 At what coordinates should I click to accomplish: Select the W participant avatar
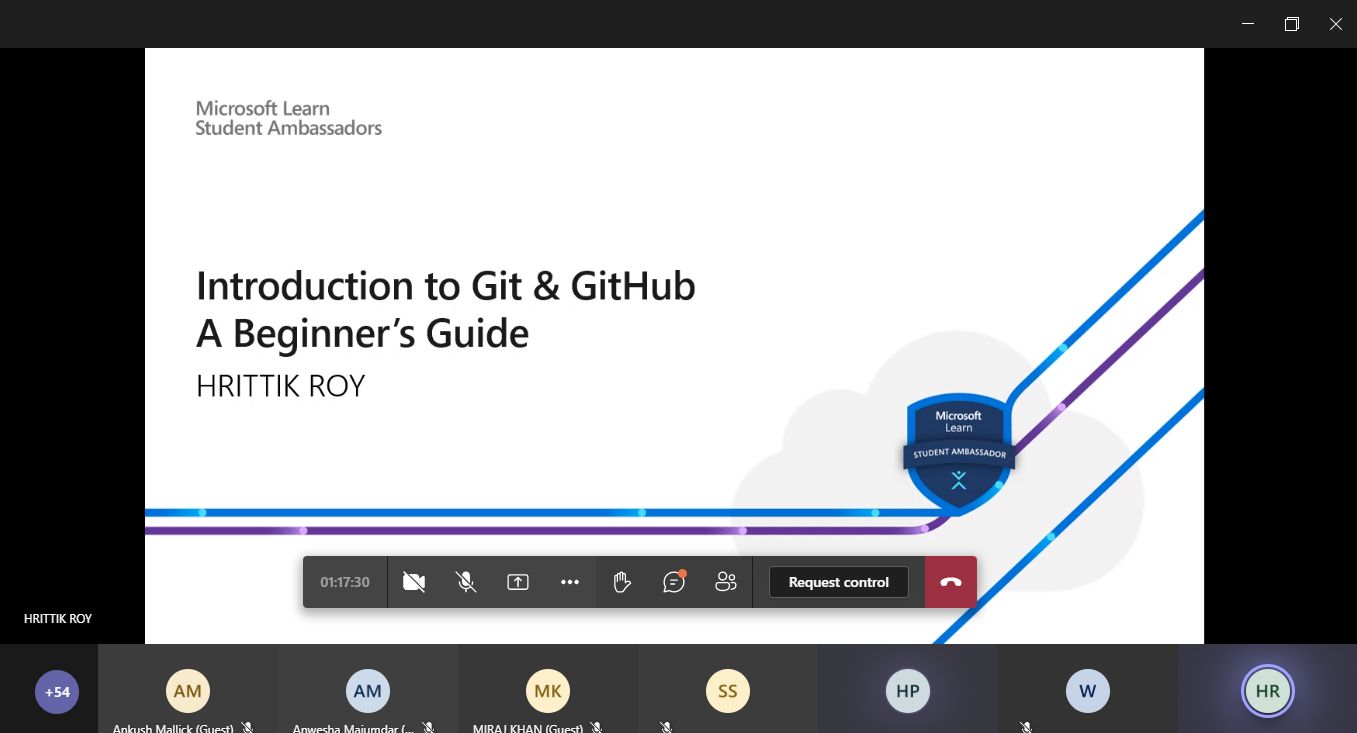coord(1088,691)
